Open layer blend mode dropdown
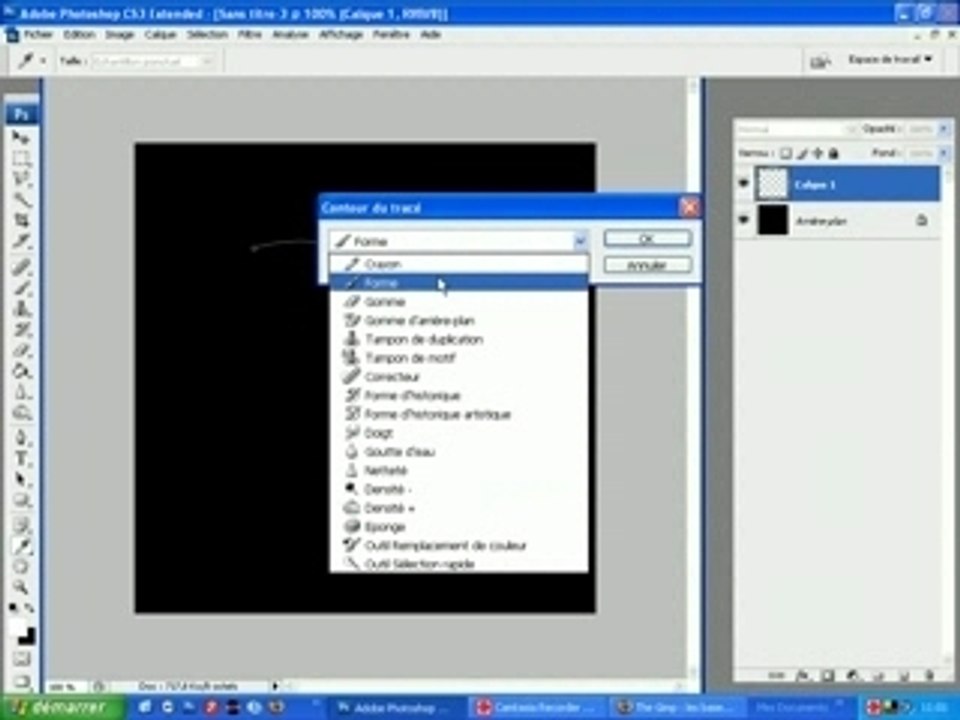 [x=796, y=129]
